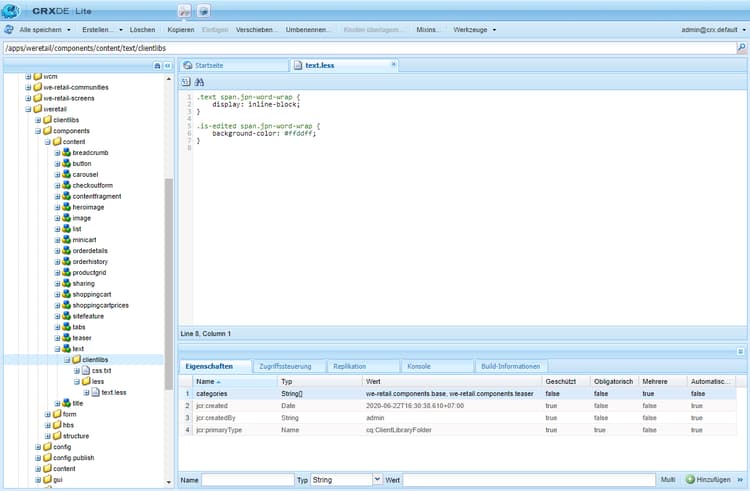The height and width of the screenshot is (491, 750).
Task: Click the double-arrow icon after Hinzufügen
Action: click(740, 480)
